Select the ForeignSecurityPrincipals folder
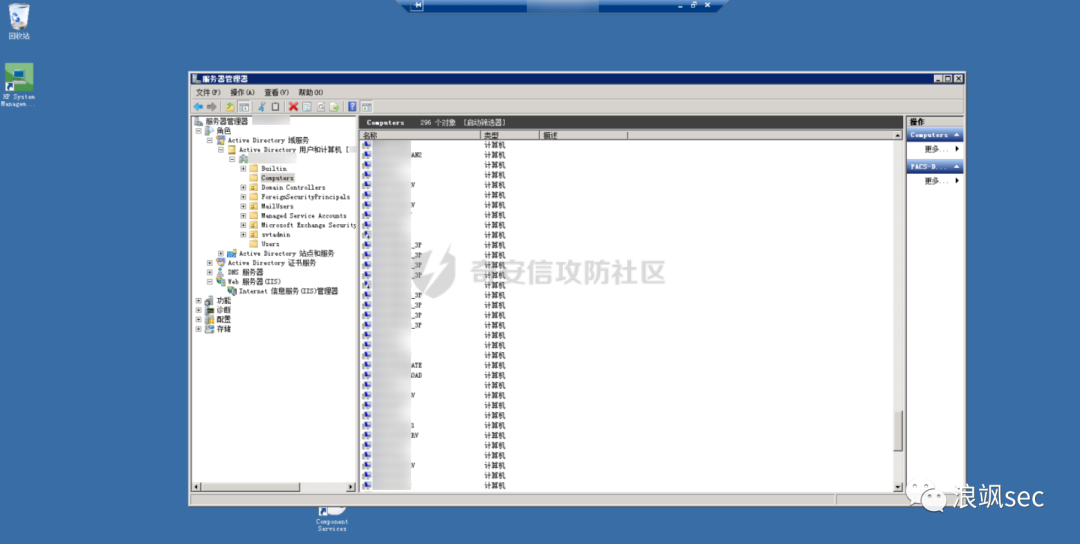1080x544 pixels. 305,197
